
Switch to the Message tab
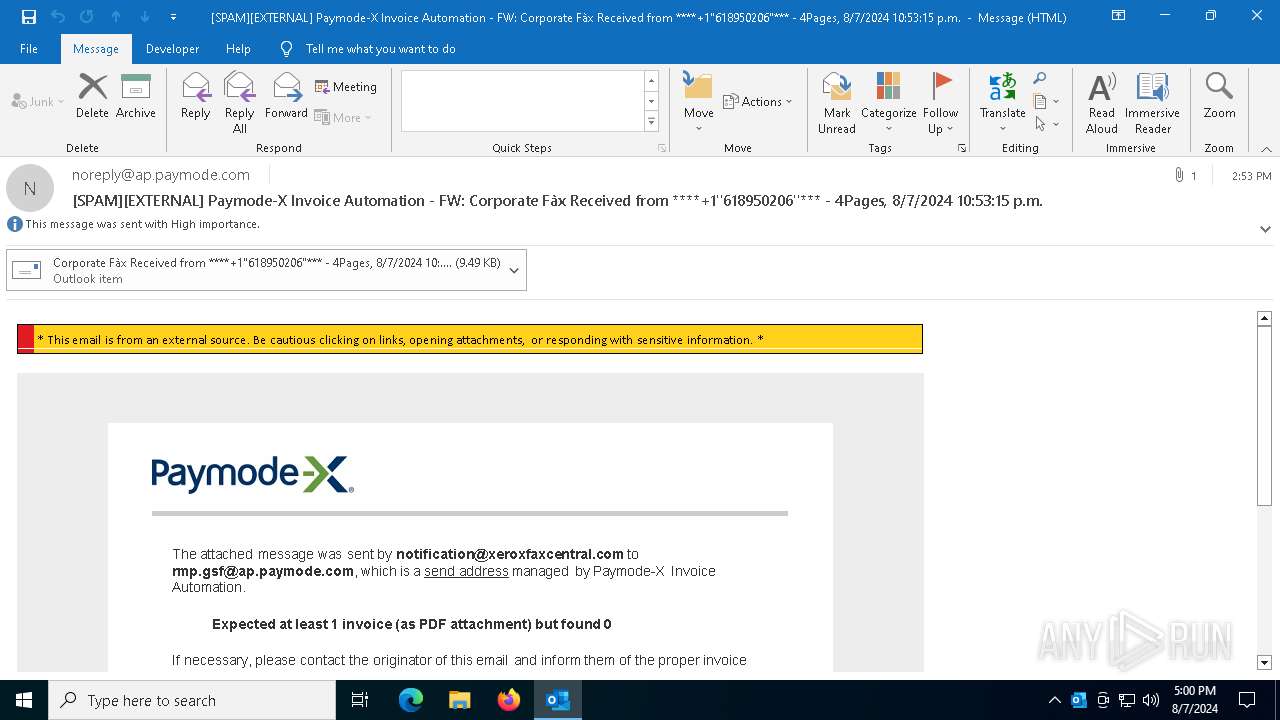96,49
